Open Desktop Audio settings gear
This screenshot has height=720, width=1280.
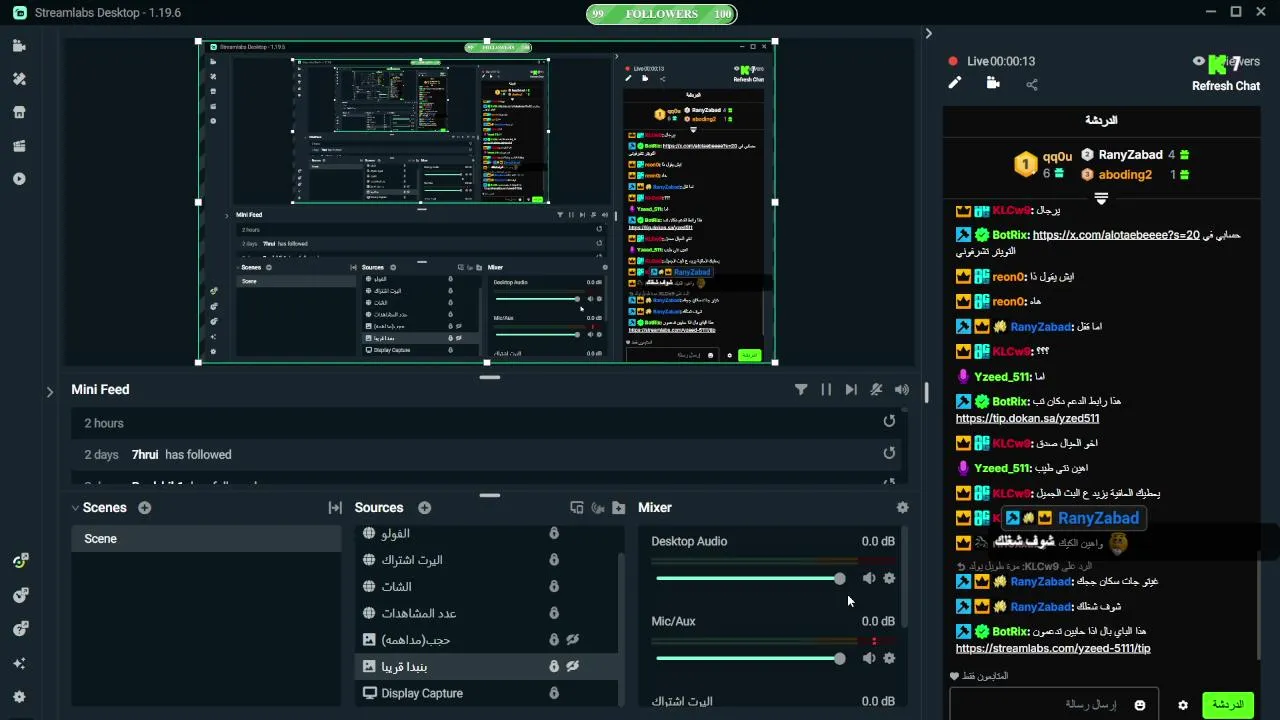point(889,578)
